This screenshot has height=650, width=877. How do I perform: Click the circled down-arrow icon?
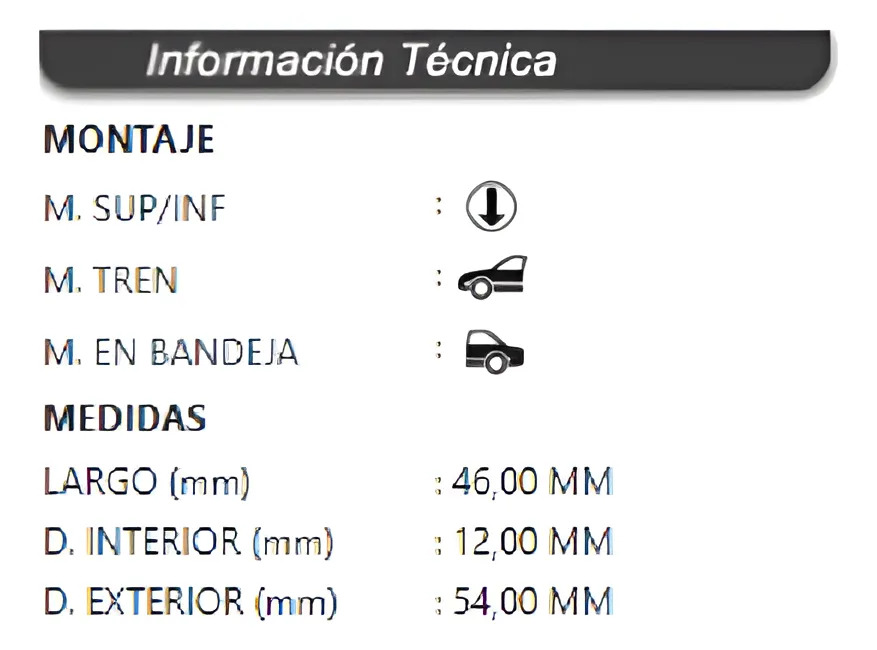pyautogui.click(x=491, y=207)
